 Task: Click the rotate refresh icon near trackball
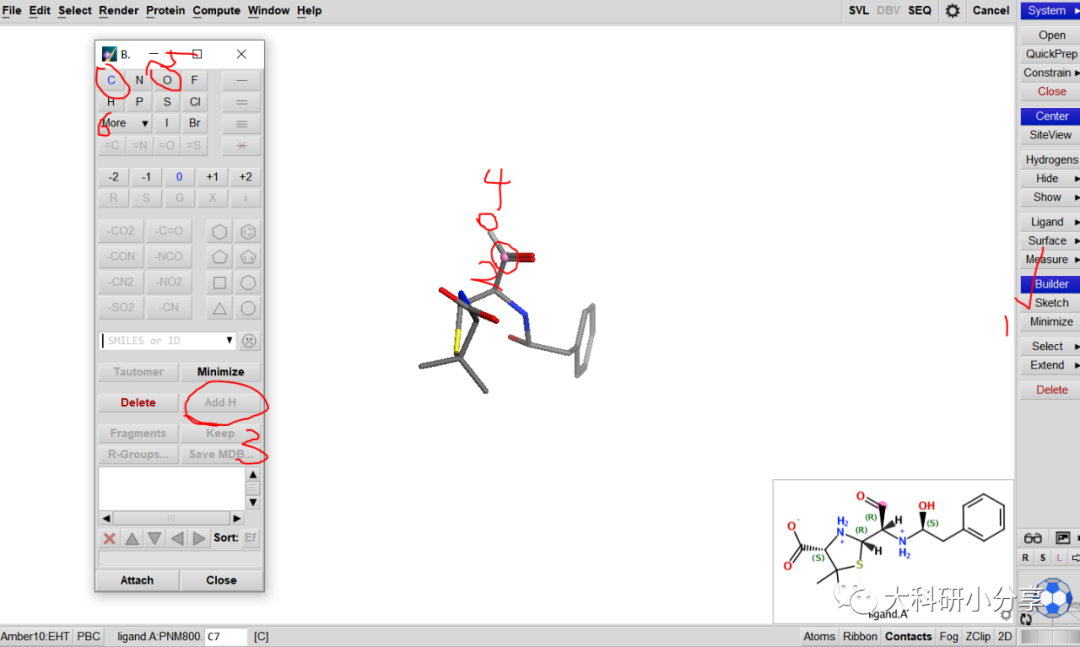(x=1026, y=619)
